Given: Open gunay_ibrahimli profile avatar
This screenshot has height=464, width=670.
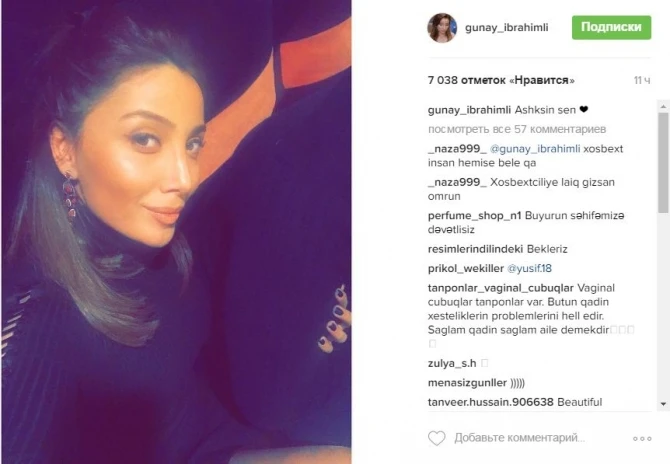Looking at the screenshot, I should (442, 28).
